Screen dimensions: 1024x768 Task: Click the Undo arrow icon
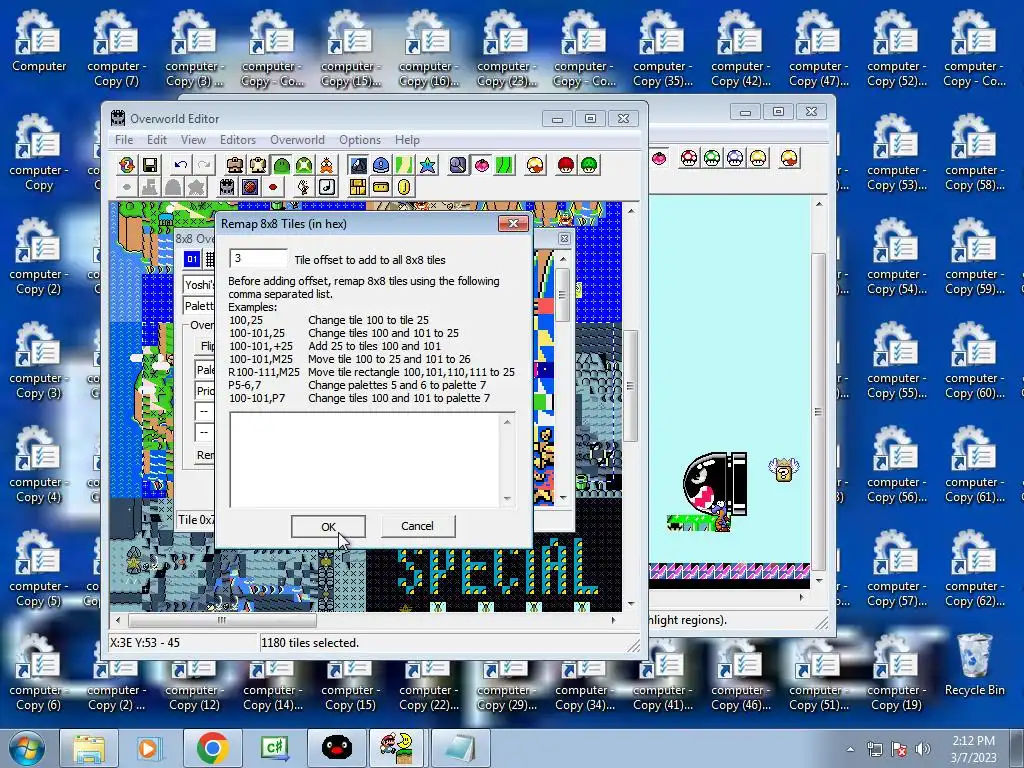(181, 165)
